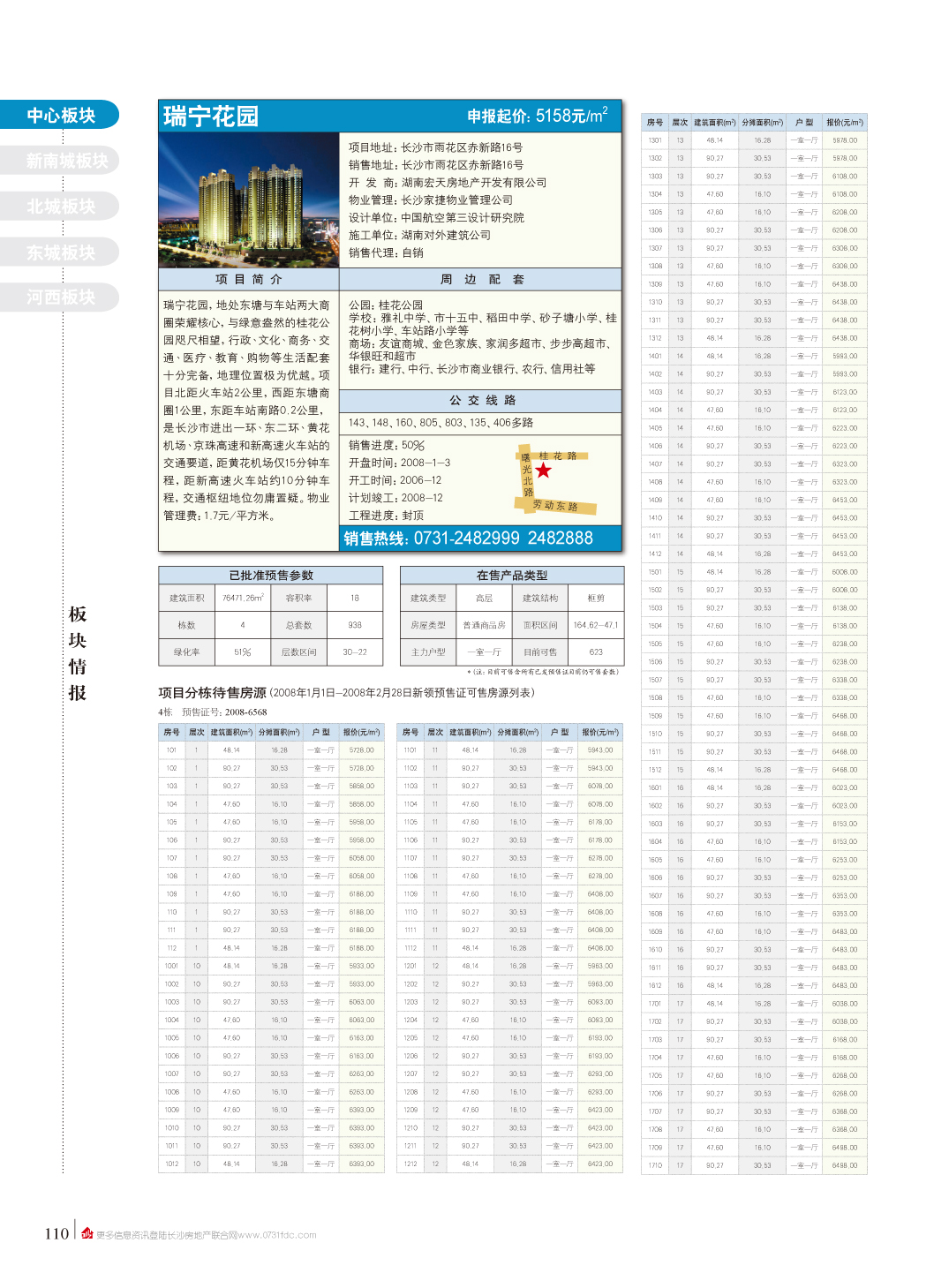Click room number 1212 in the listing table
This screenshot has height=1288, width=949.
[410, 1164]
